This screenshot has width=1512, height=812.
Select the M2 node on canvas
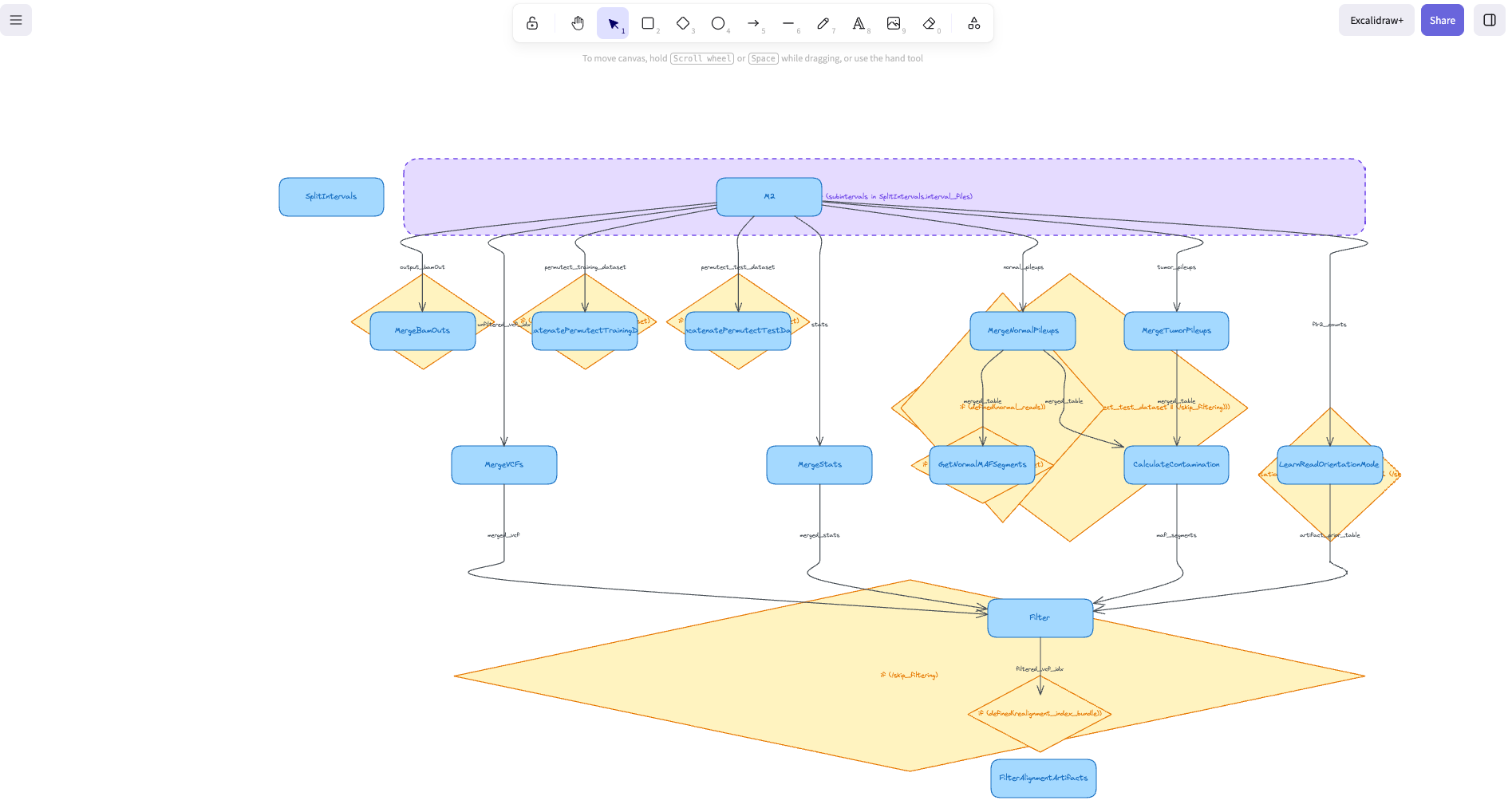(x=768, y=195)
